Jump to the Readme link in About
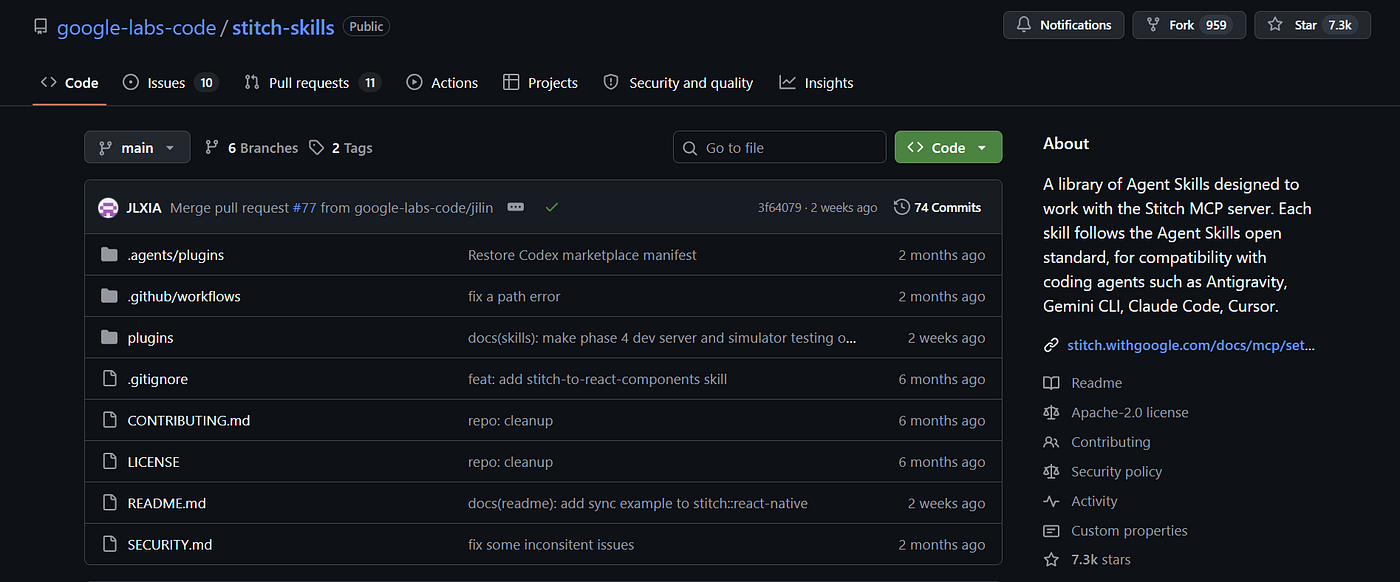The height and width of the screenshot is (582, 1400). [x=1096, y=383]
